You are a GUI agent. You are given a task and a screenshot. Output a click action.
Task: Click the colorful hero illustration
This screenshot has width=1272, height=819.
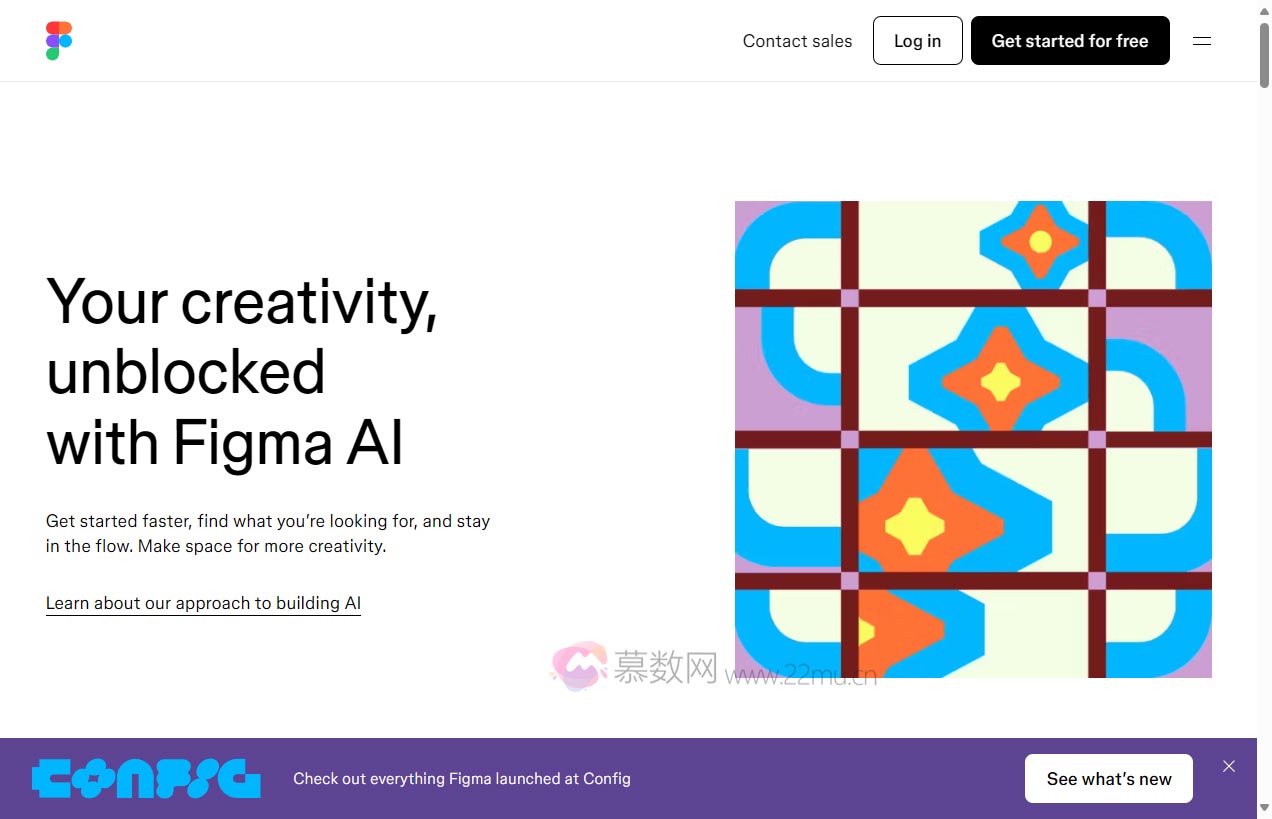[973, 439]
